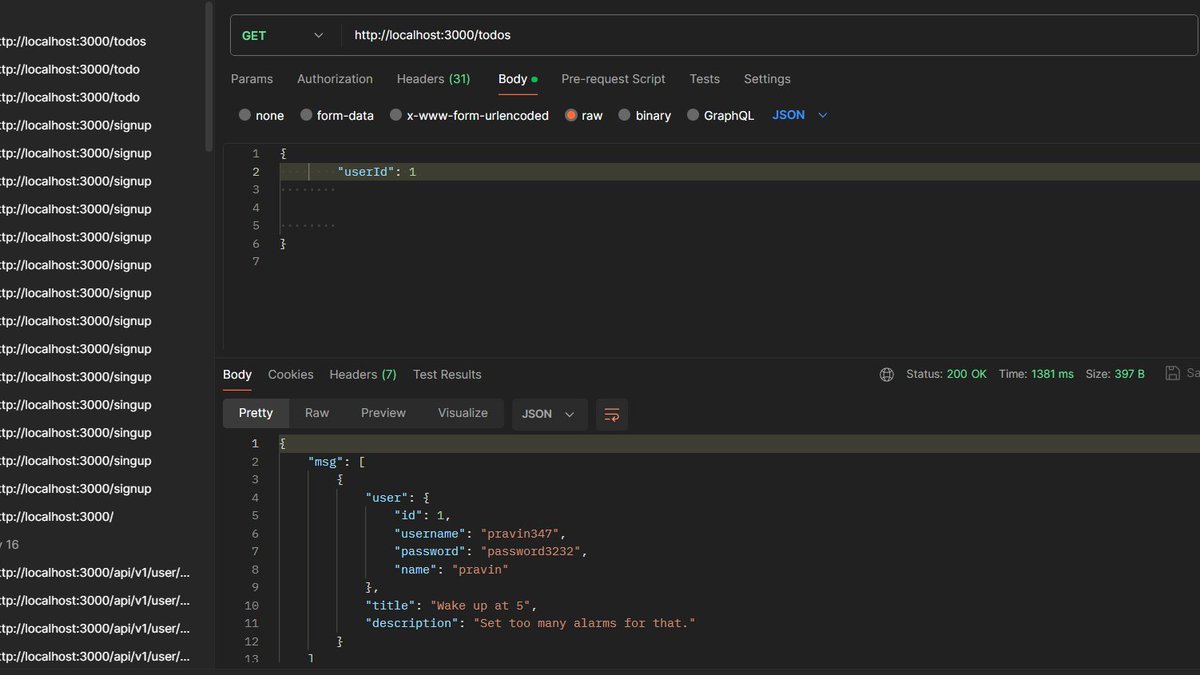Click the globe network icon near Status
The image size is (1200, 675).
[886, 374]
